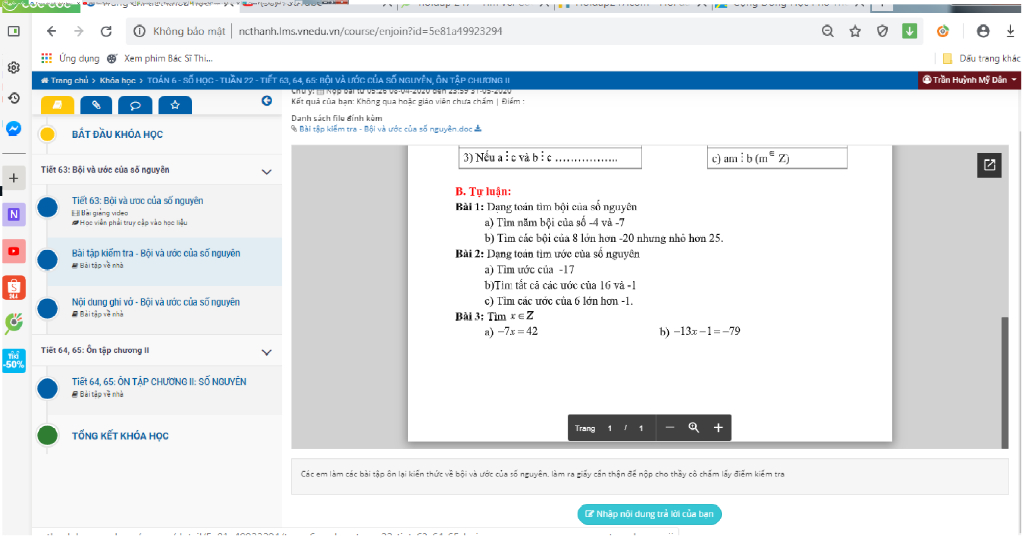Open sidebar settings gear icon

click(14, 67)
